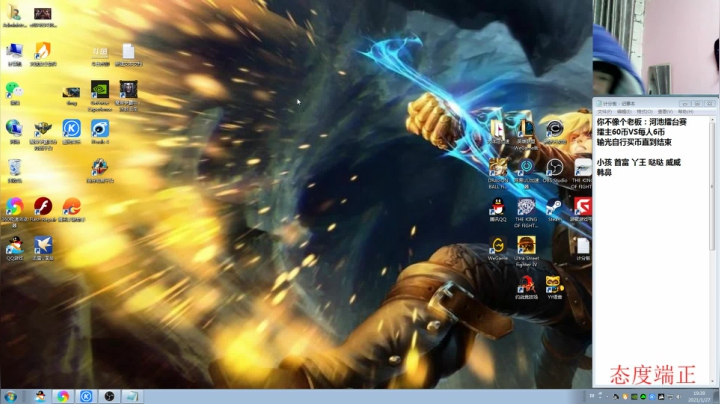
Task: Click the taskbar clock showing 2021/1/27
Action: tap(699, 397)
